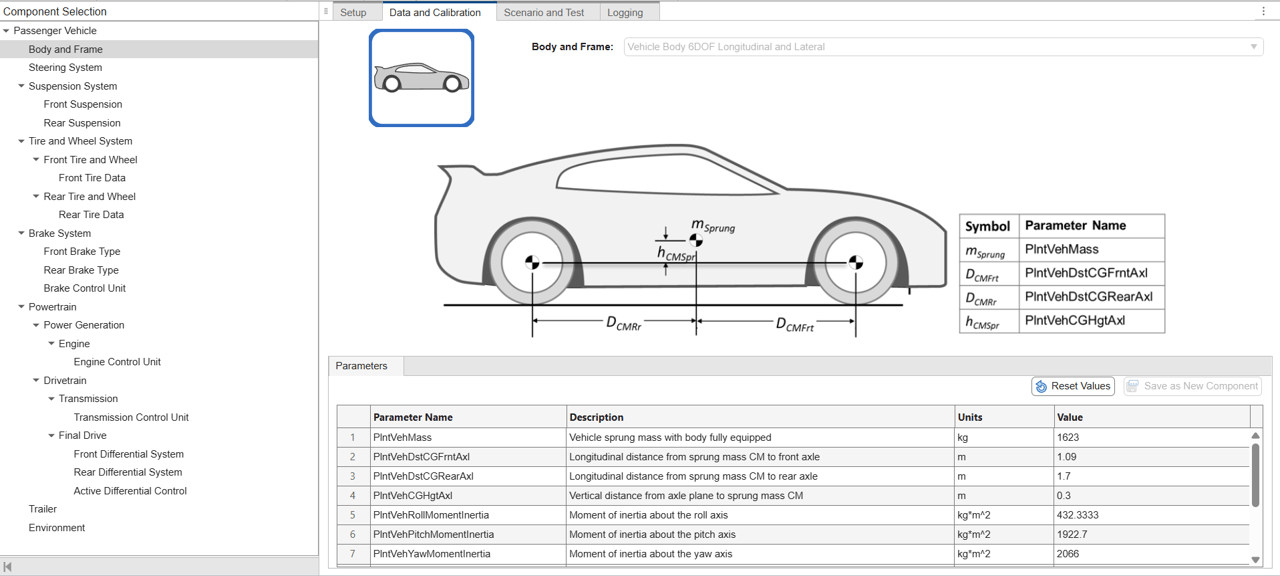Click the parameter table scroll down arrow
1280x576 pixels.
pos(1256,560)
